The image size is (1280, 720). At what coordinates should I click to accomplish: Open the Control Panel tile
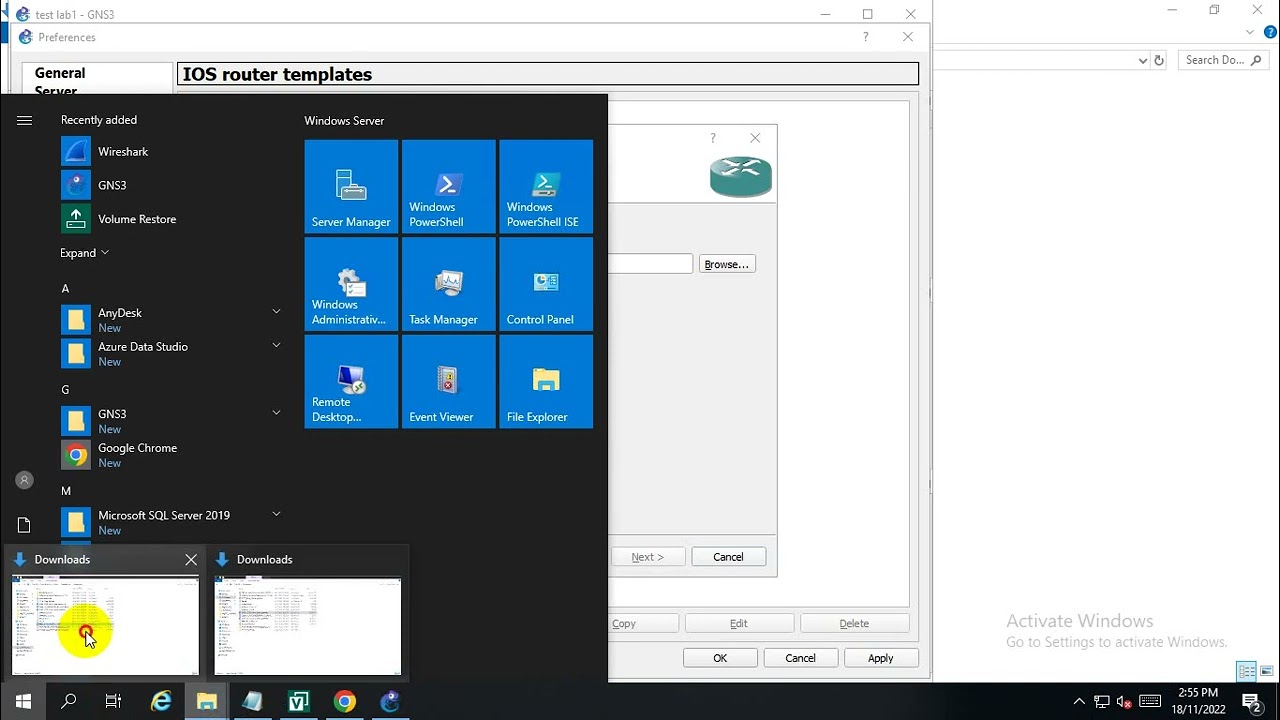(546, 284)
